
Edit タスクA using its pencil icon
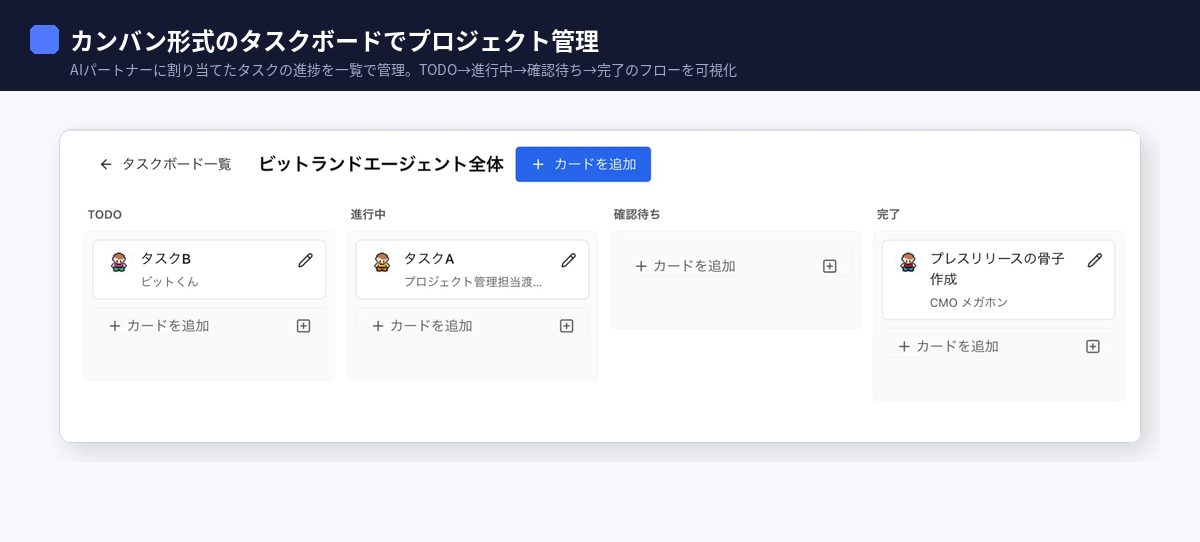[569, 260]
